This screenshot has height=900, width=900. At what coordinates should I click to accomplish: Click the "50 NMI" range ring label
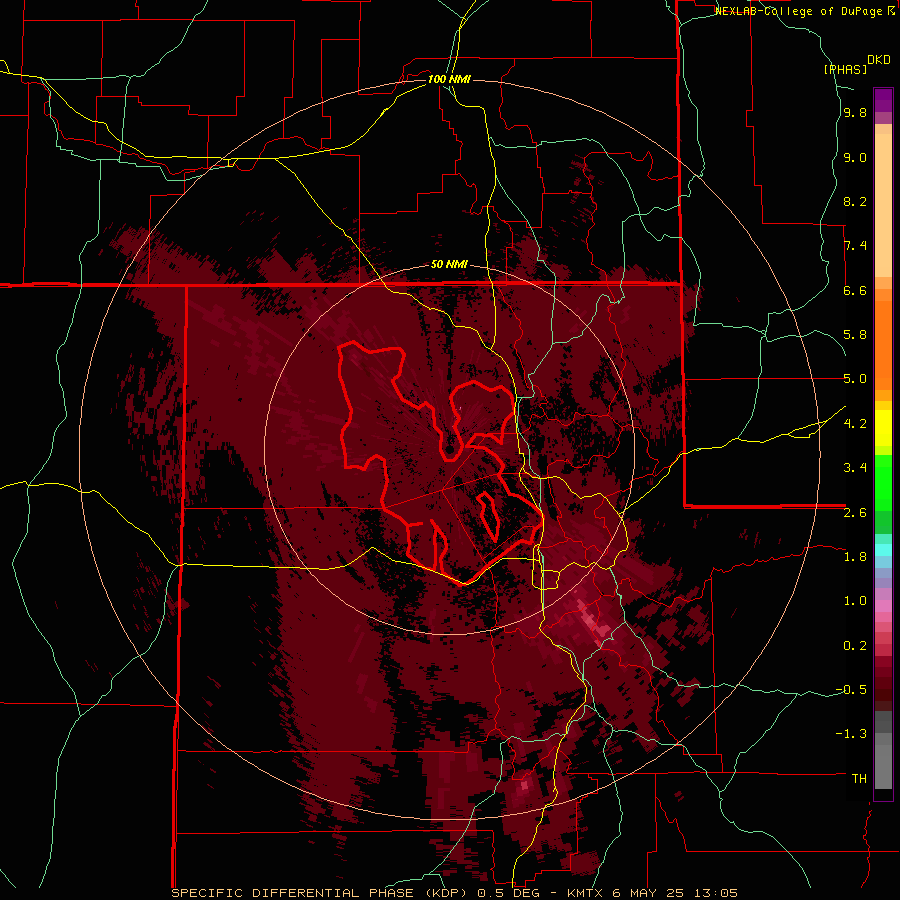pos(449,265)
